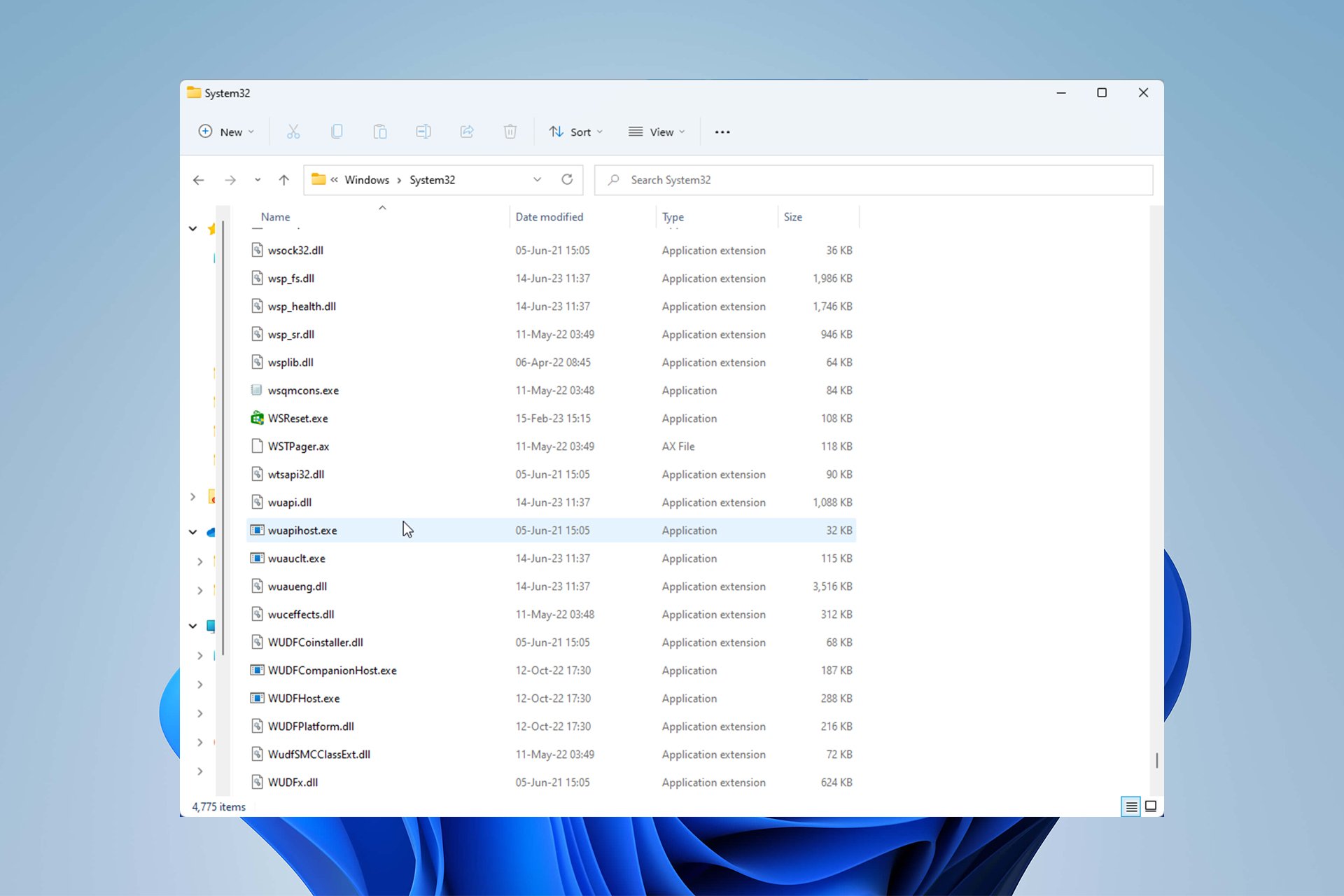This screenshot has width=1344, height=896.
Task: Click the folder icon in address bar
Action: coord(318,179)
